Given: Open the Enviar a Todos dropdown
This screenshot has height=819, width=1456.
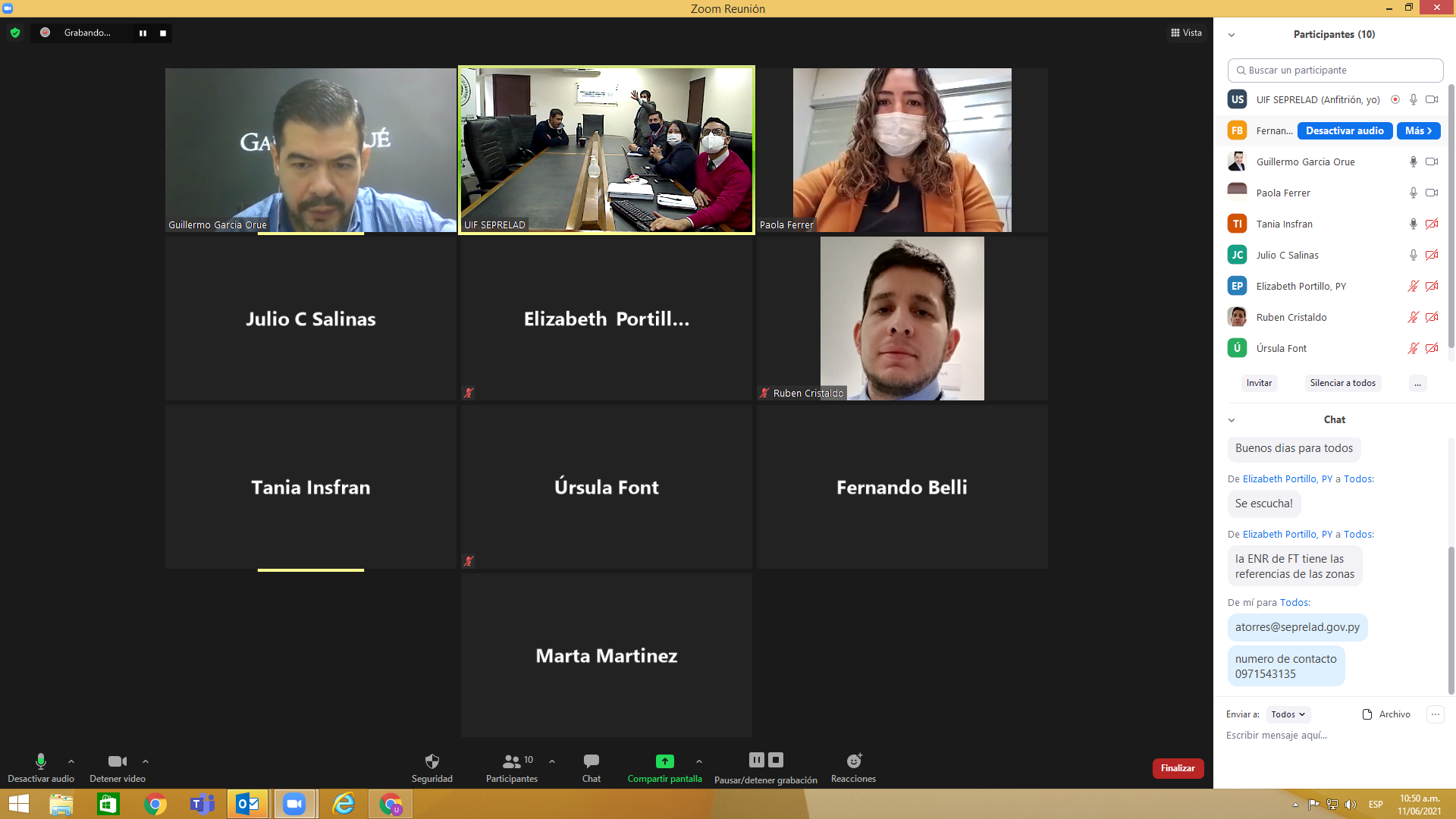Looking at the screenshot, I should click(1288, 714).
